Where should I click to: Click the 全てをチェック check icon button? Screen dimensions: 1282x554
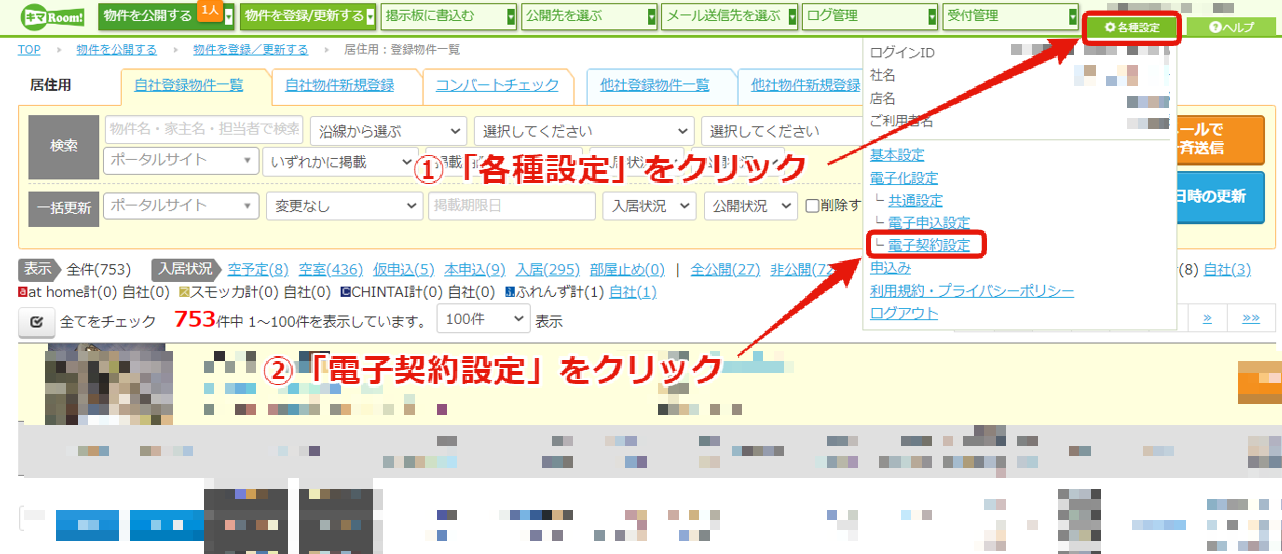point(37,321)
